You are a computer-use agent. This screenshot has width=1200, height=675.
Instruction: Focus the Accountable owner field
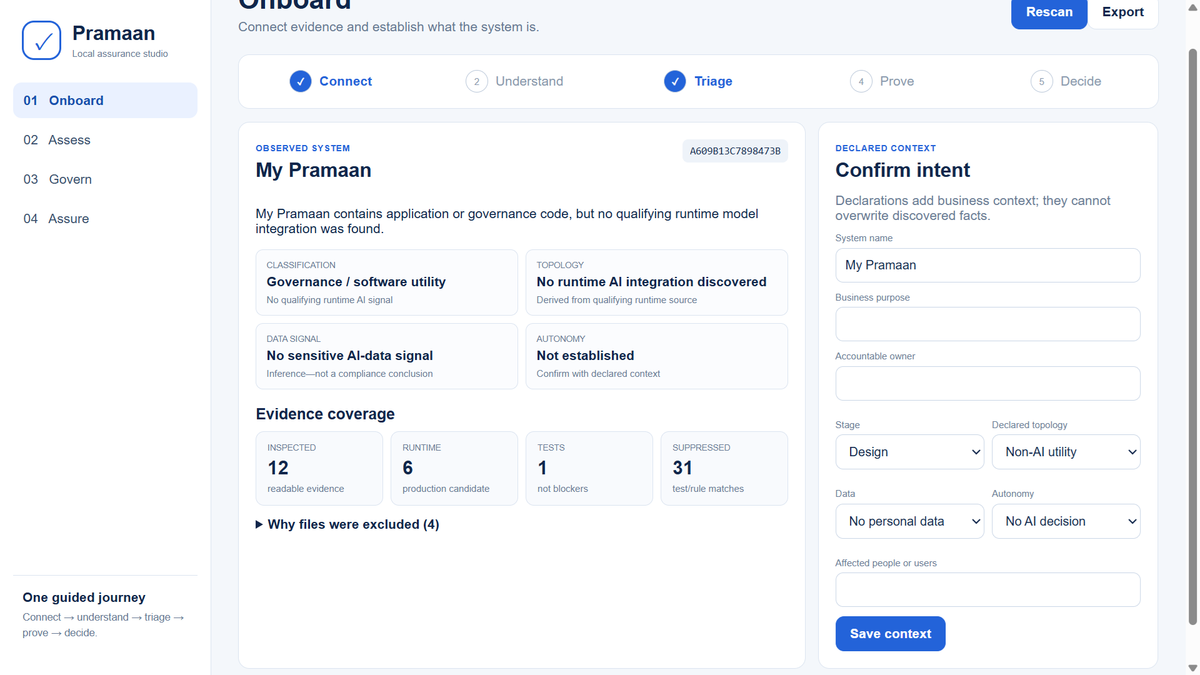pos(988,383)
